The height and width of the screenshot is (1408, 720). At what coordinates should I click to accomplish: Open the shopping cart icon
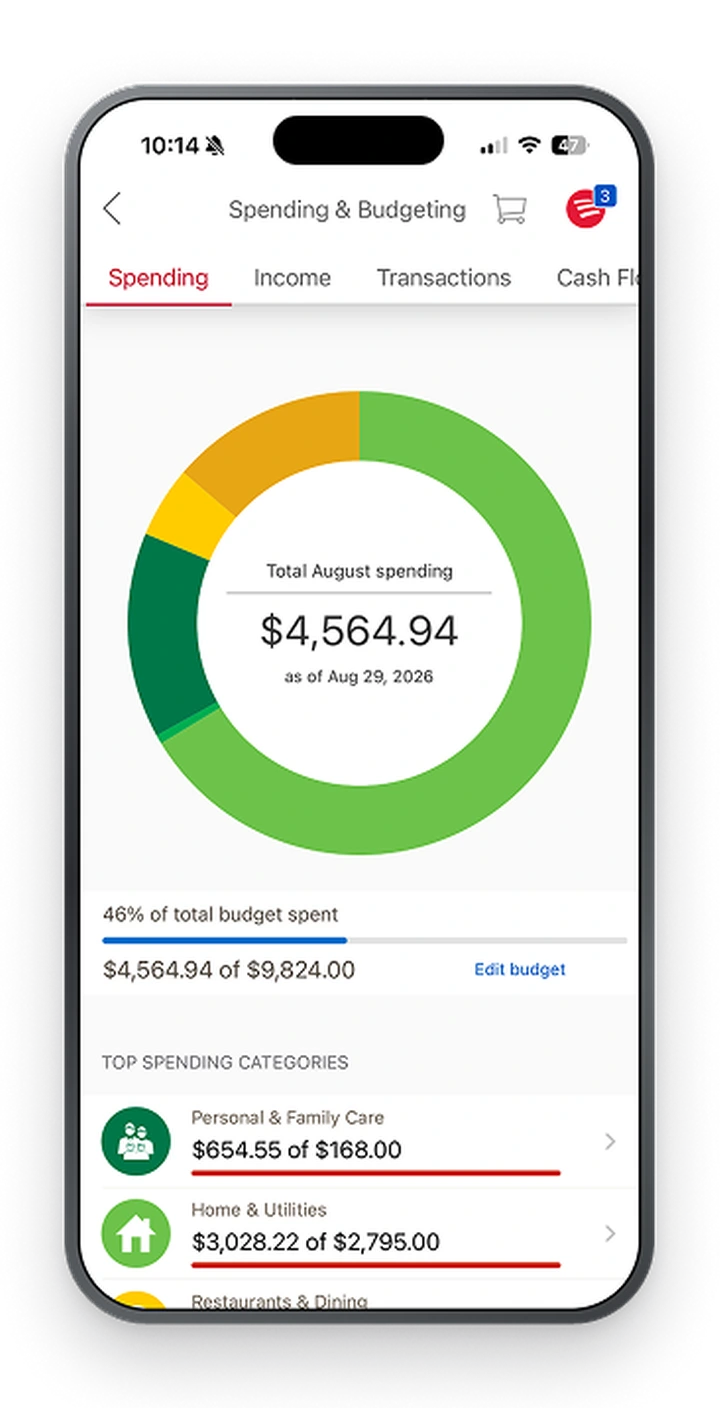[x=510, y=209]
